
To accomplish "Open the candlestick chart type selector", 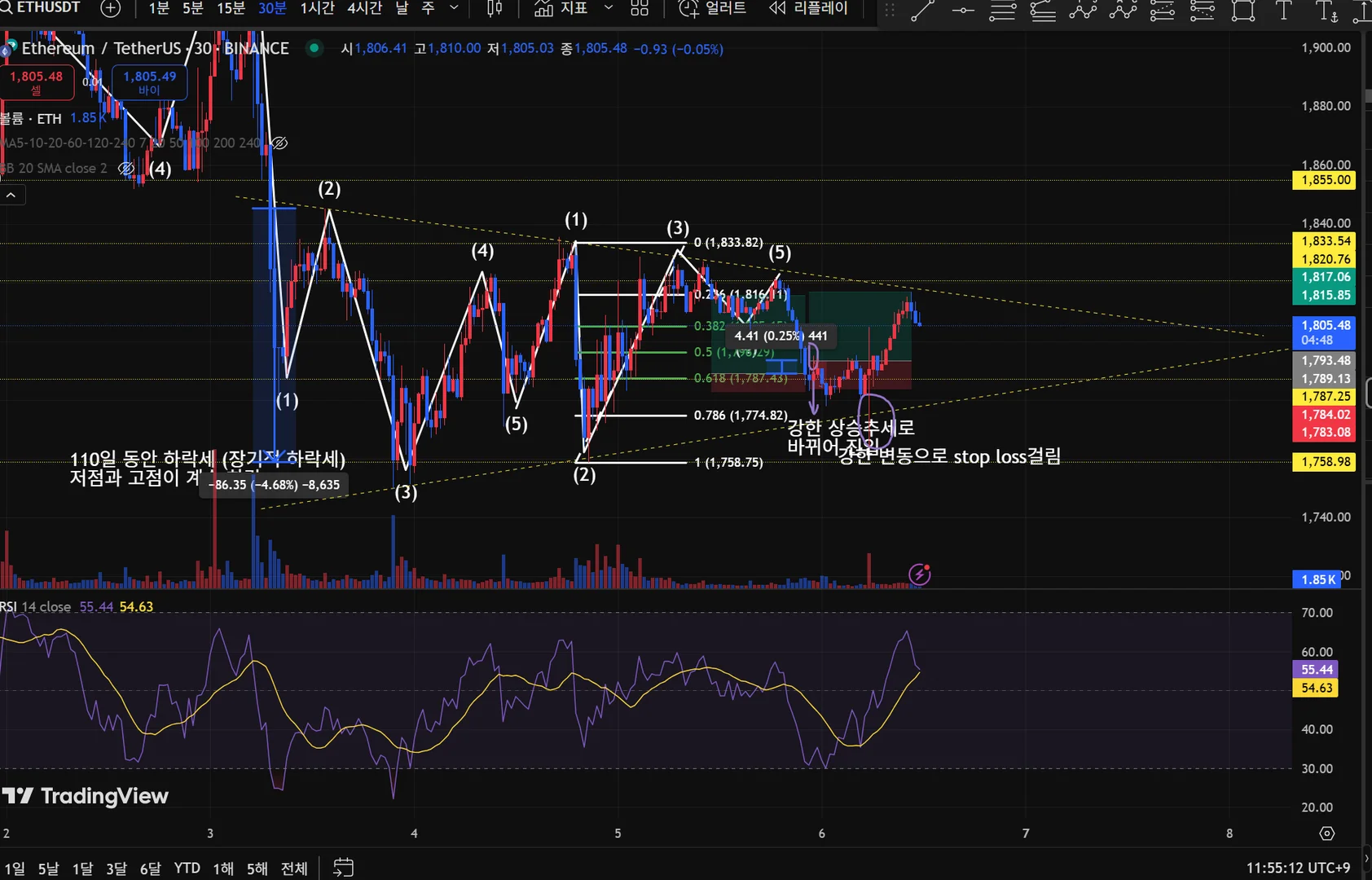I will [495, 8].
